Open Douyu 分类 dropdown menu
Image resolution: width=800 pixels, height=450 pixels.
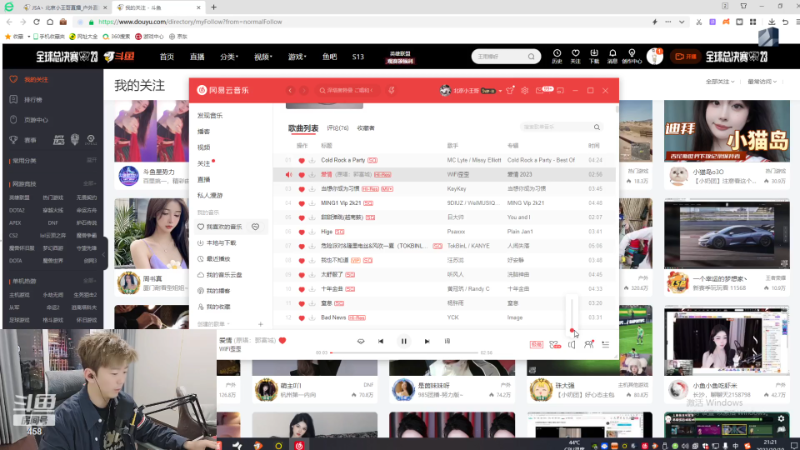[229, 57]
